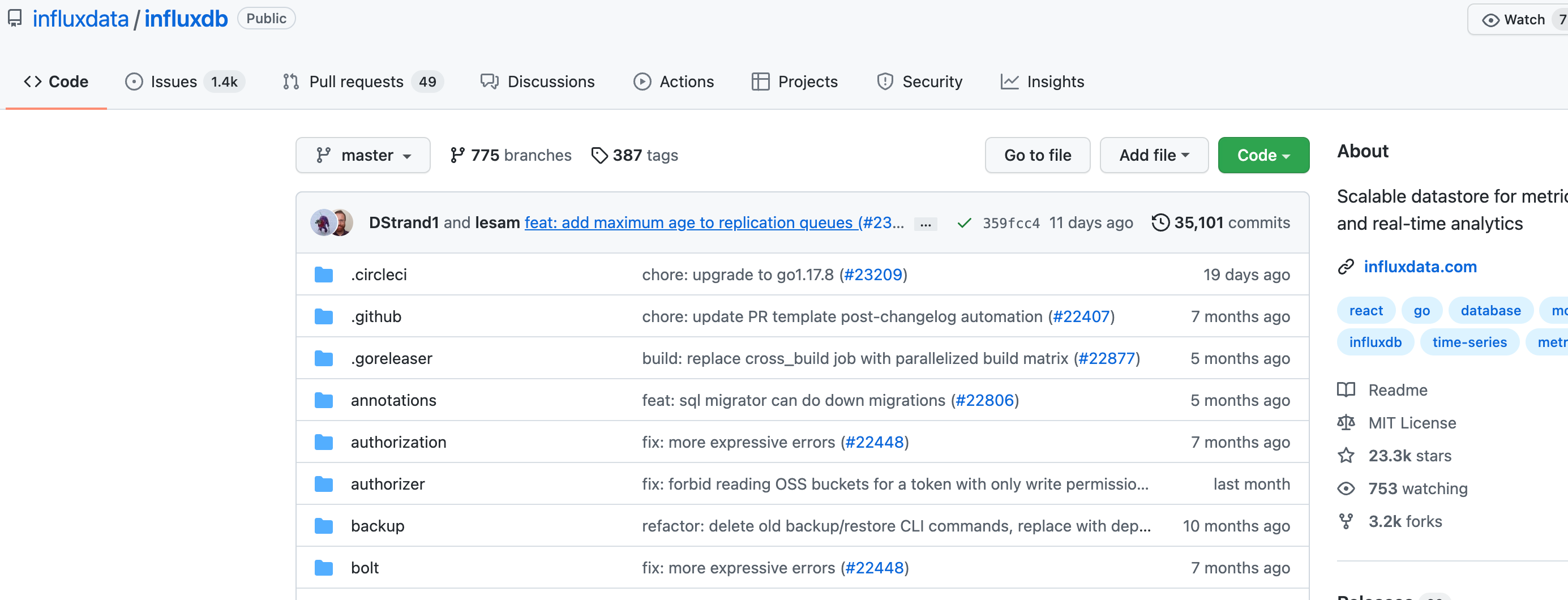The height and width of the screenshot is (600, 1568).
Task: Open the master branch selector dropdown
Action: 363,155
